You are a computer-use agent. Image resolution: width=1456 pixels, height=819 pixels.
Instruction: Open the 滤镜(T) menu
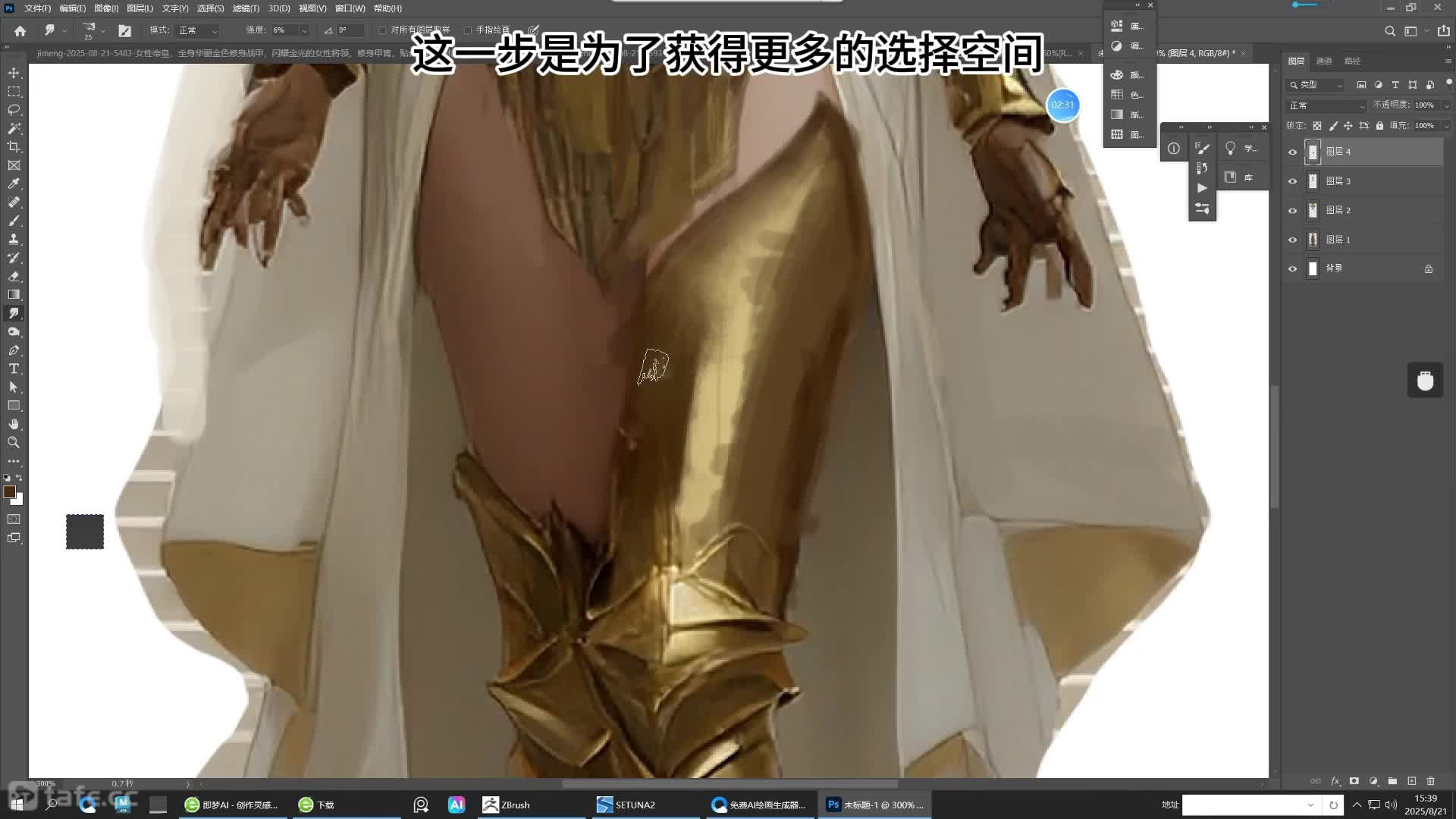245,8
